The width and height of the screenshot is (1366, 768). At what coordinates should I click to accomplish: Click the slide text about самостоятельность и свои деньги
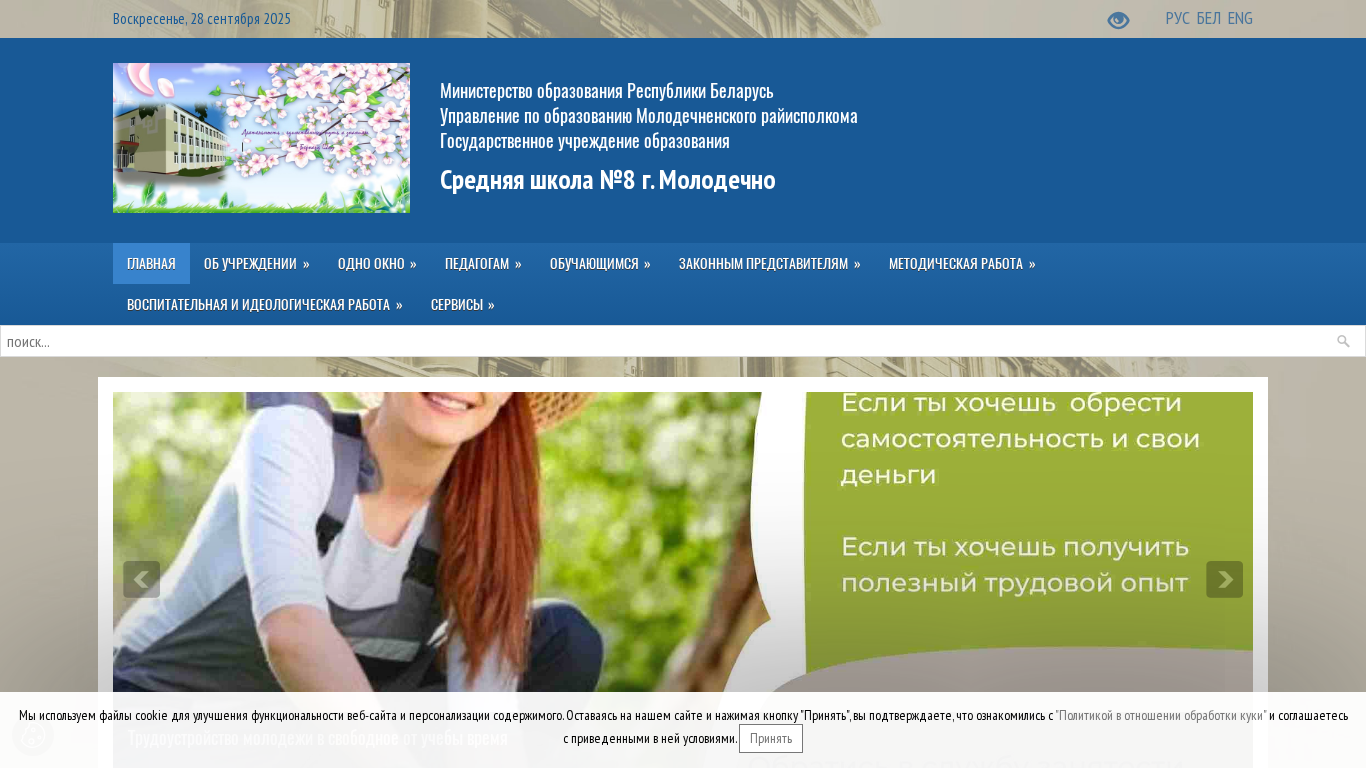1020,439
